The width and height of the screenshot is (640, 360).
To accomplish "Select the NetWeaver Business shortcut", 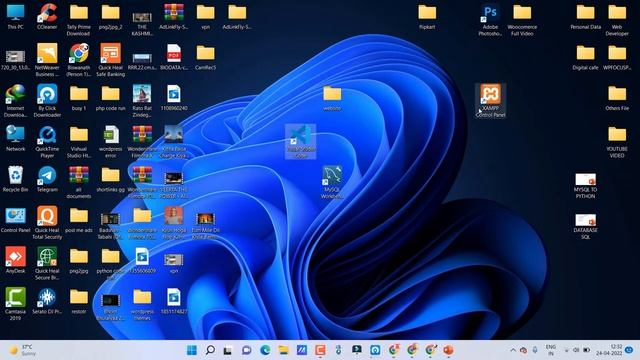I will pyautogui.click(x=47, y=60).
